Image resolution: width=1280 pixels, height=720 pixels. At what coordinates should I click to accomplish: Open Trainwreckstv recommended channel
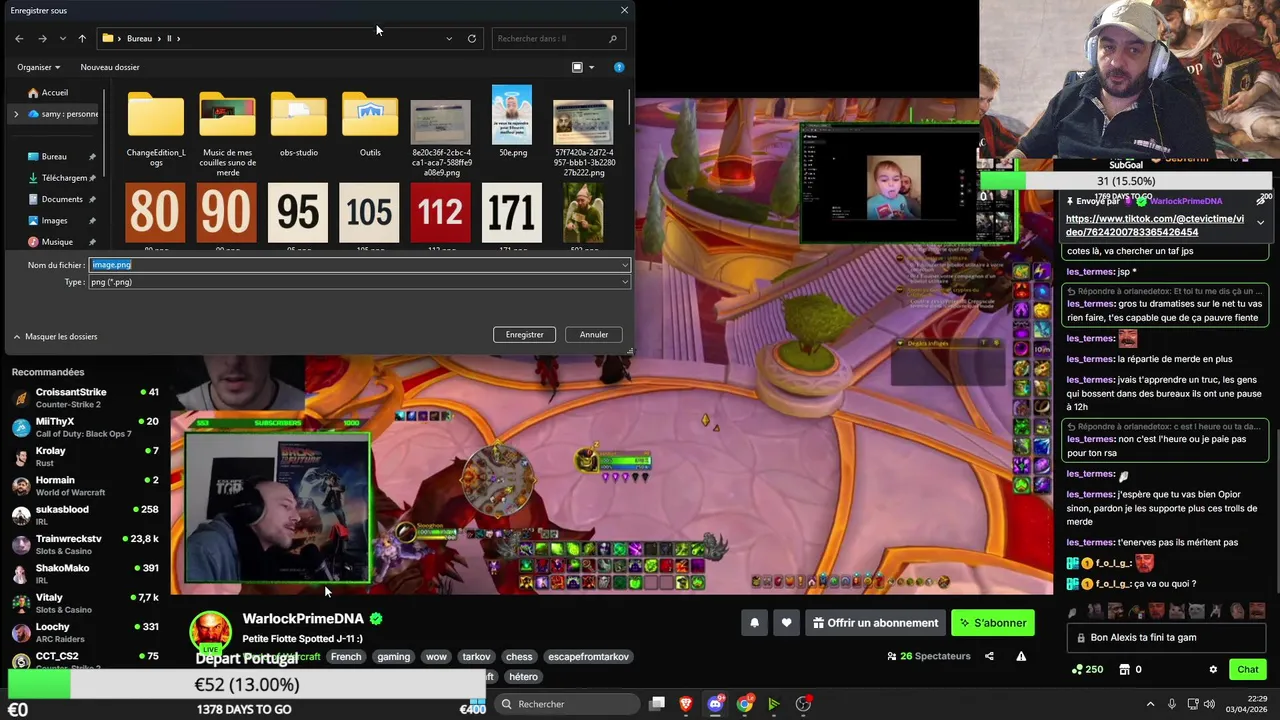85,544
